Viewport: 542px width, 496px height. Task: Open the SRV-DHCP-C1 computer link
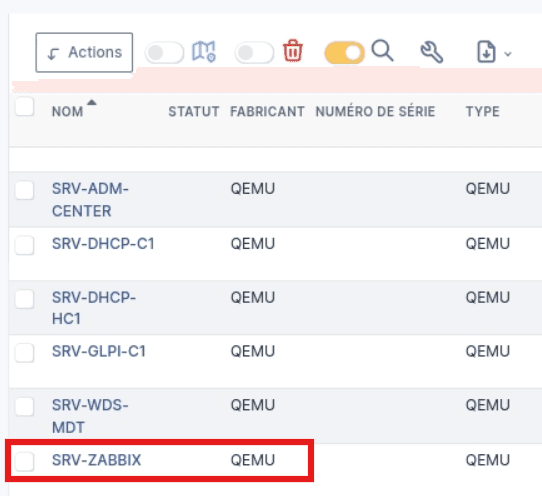click(103, 244)
